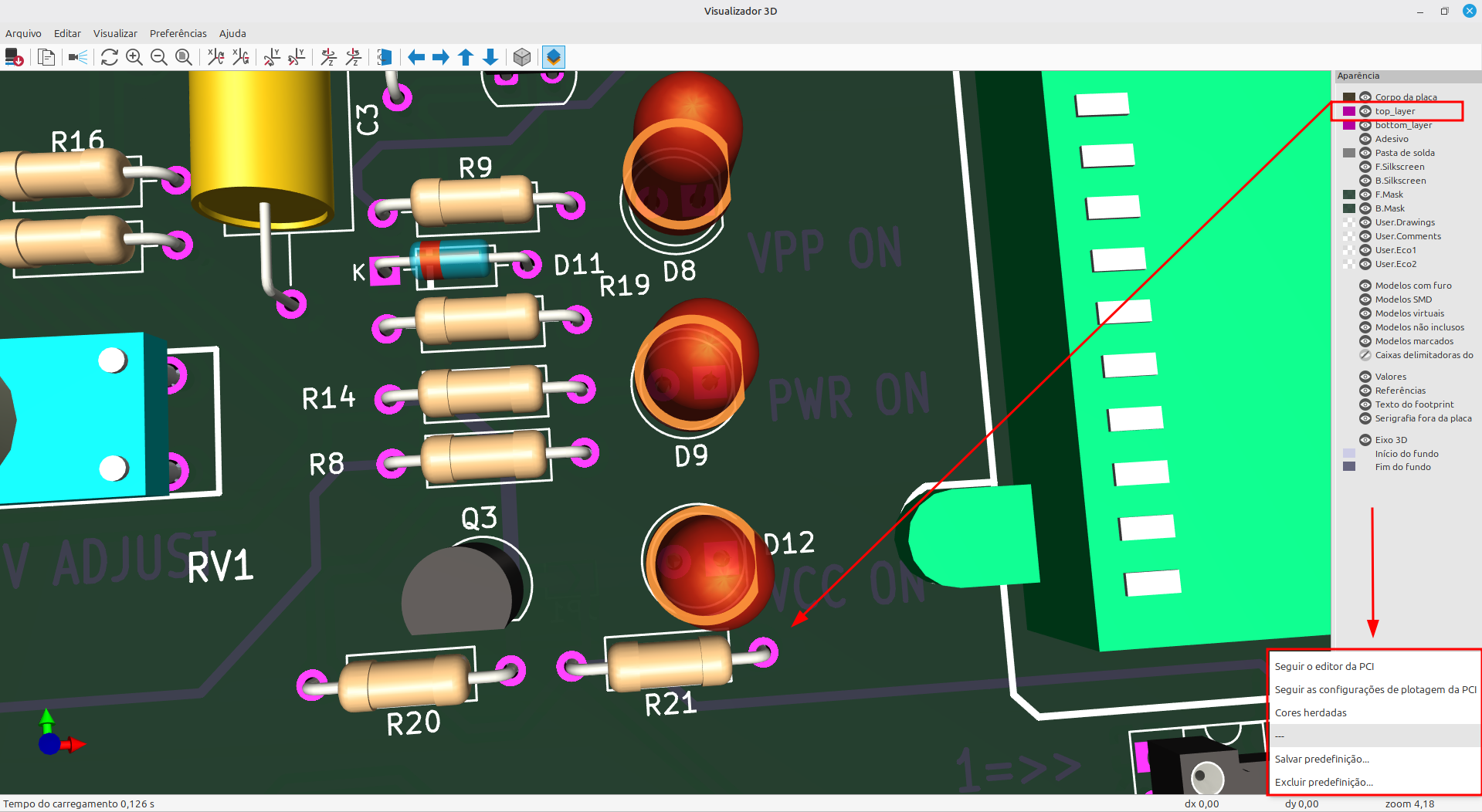Open the Preferências menu

(x=178, y=33)
